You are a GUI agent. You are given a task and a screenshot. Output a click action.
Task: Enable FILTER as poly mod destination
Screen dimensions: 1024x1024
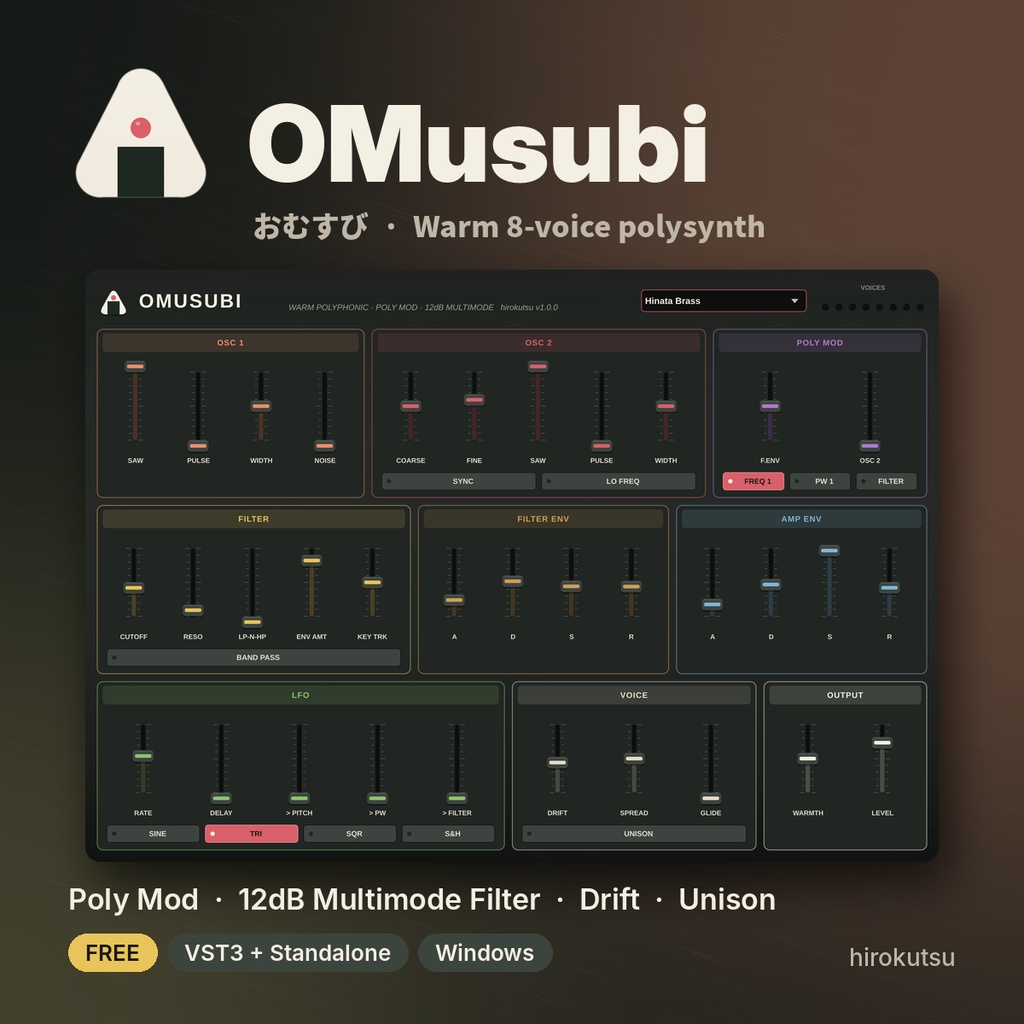coord(886,481)
